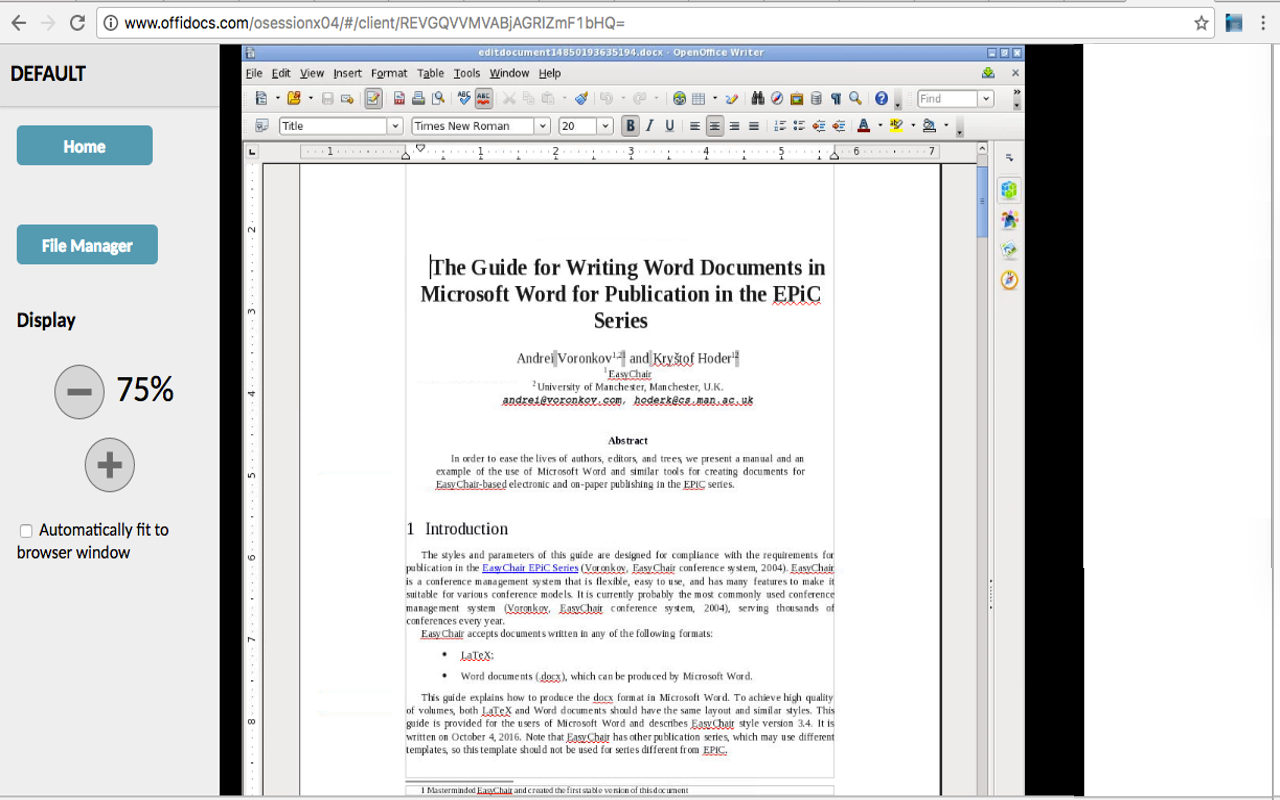Viewport: 1280px width, 800px height.
Task: Click the File Manager button
Action: click(x=87, y=244)
